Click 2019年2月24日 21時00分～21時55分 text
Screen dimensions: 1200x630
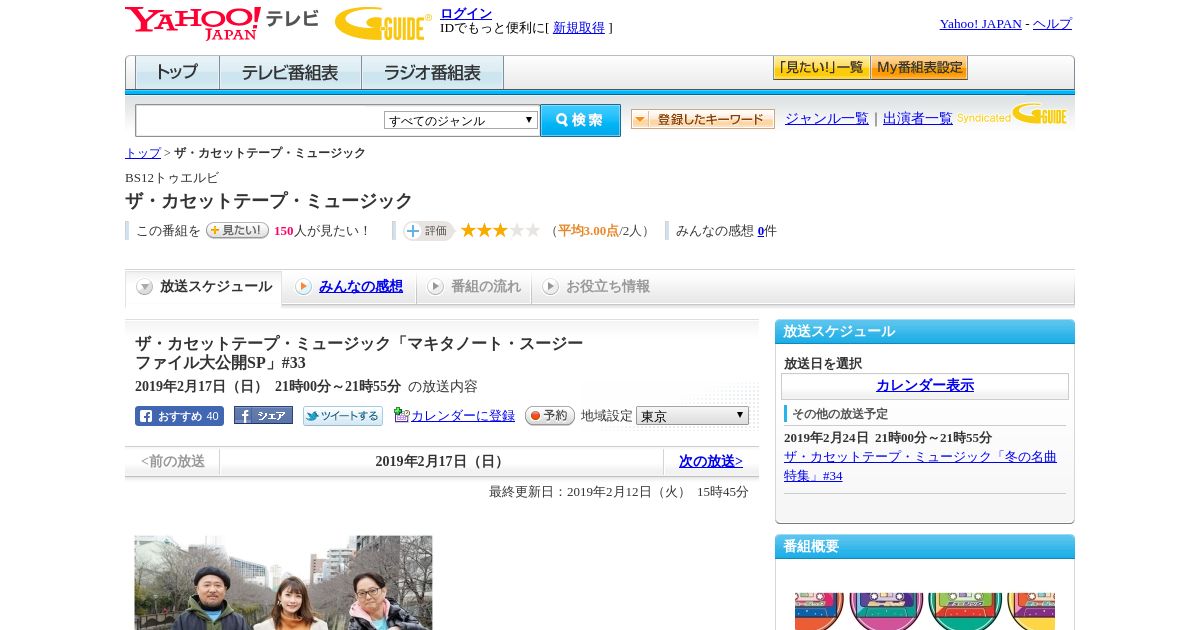(x=888, y=438)
